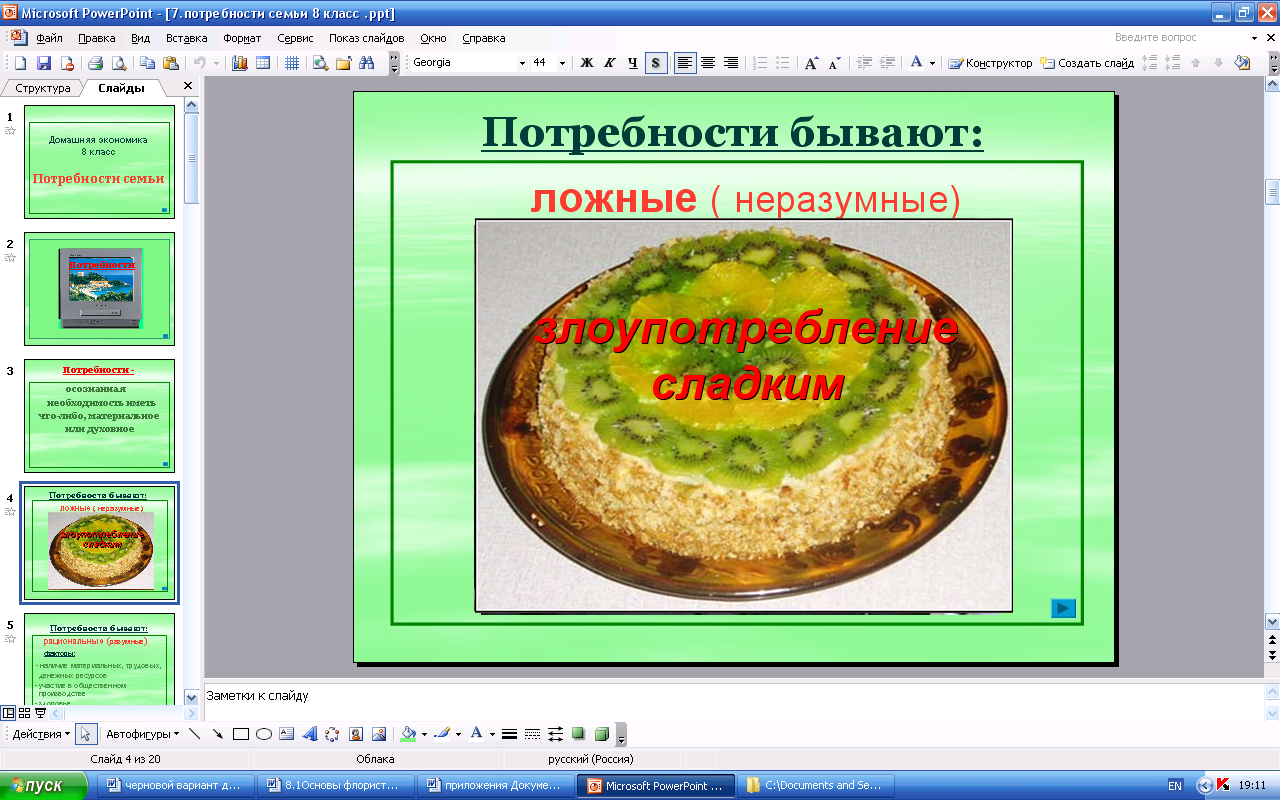The image size is (1280, 800).
Task: Increase font size with large A icon
Action: [812, 63]
